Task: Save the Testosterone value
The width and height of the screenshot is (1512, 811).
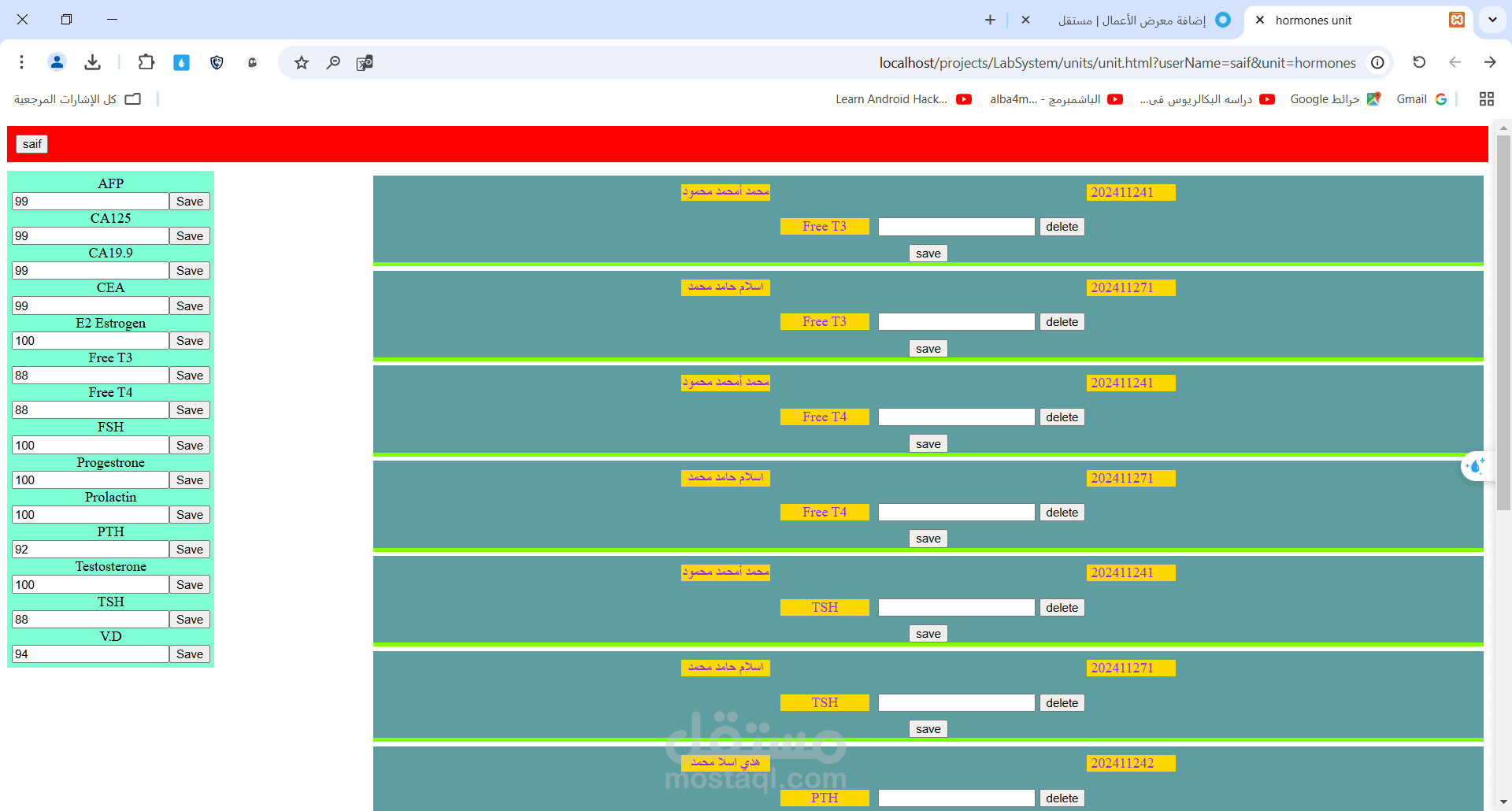Action: tap(190, 585)
